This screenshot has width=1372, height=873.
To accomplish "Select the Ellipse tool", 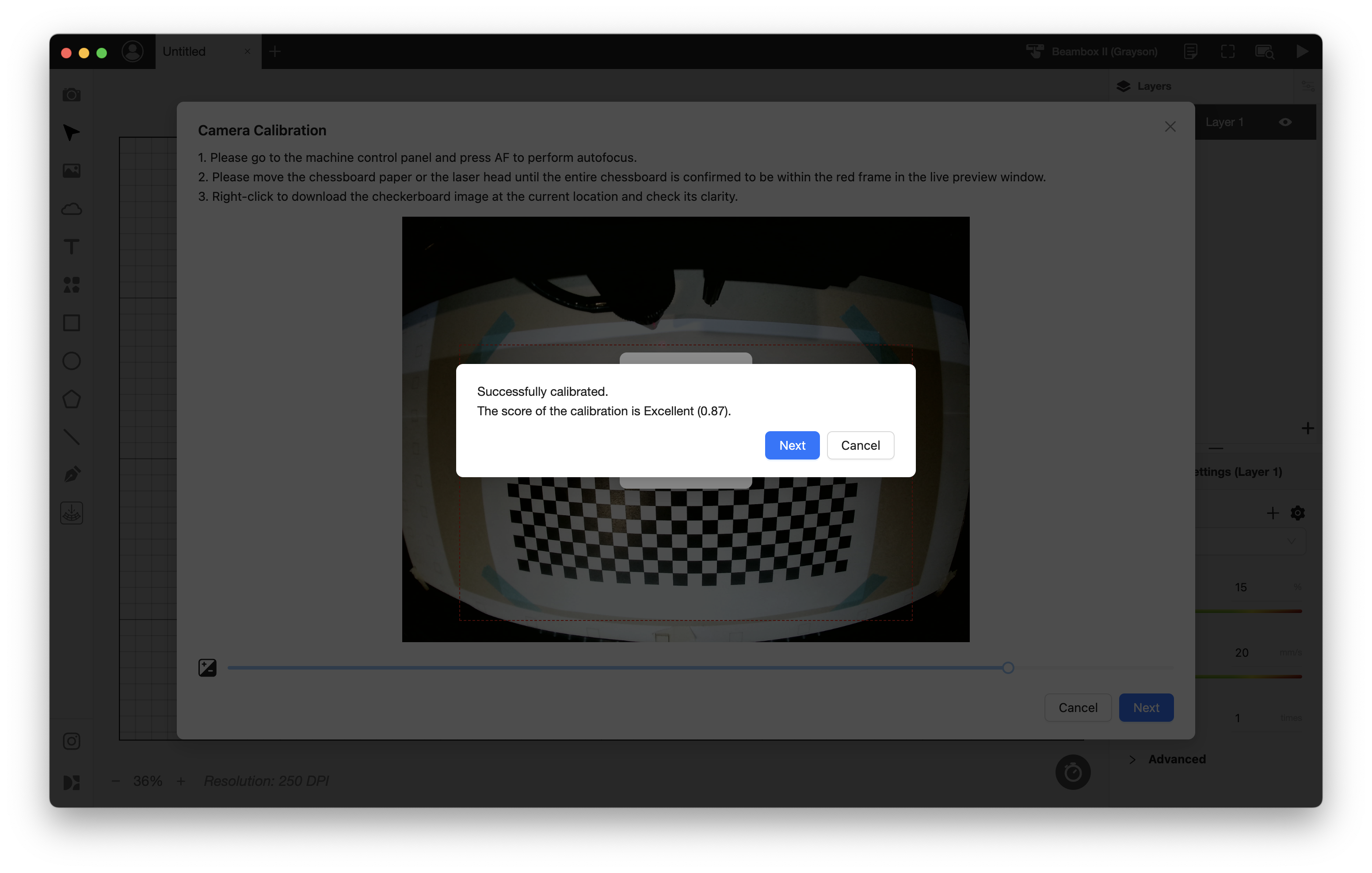I will 71,361.
